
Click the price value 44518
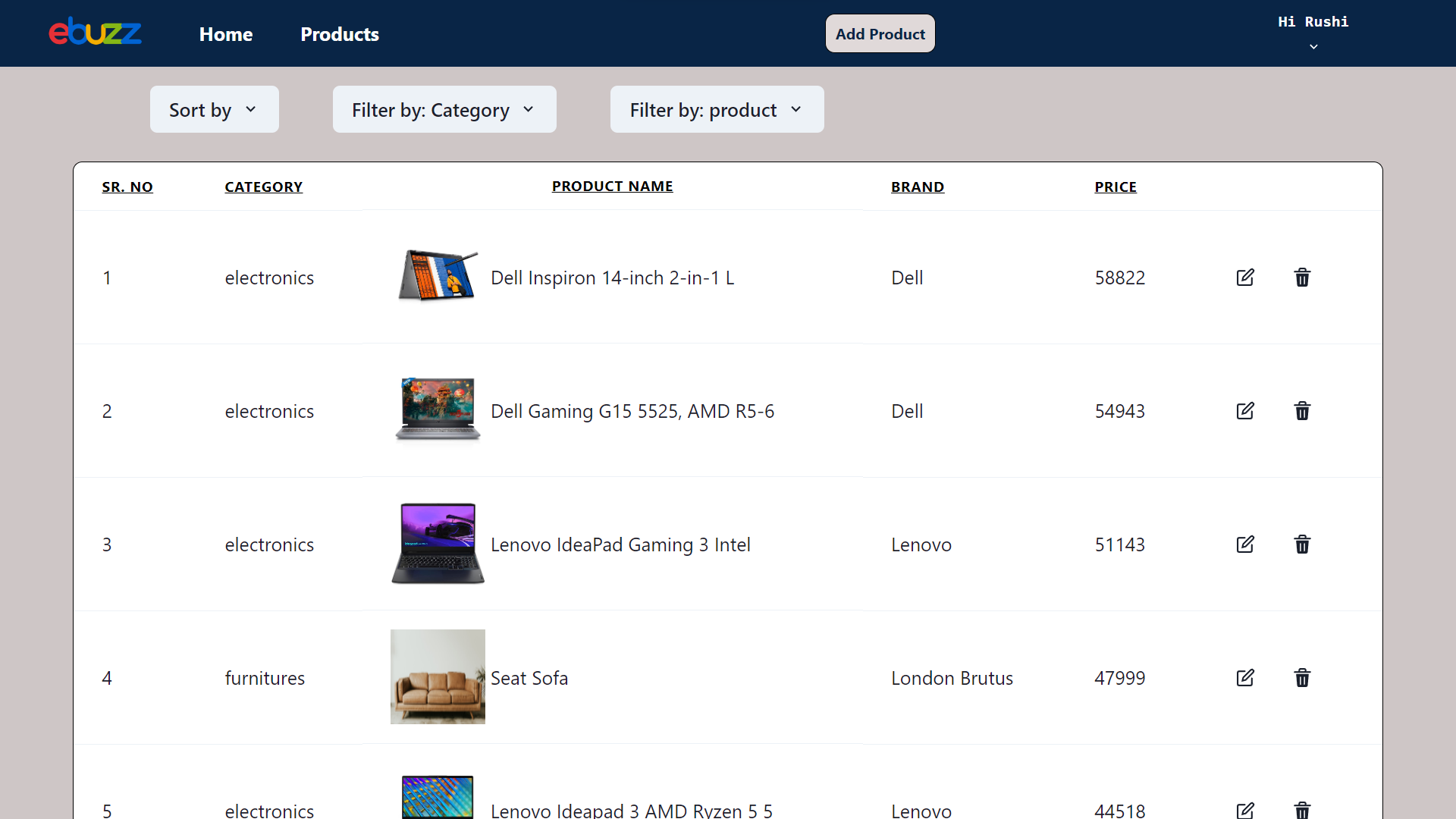tap(1120, 811)
